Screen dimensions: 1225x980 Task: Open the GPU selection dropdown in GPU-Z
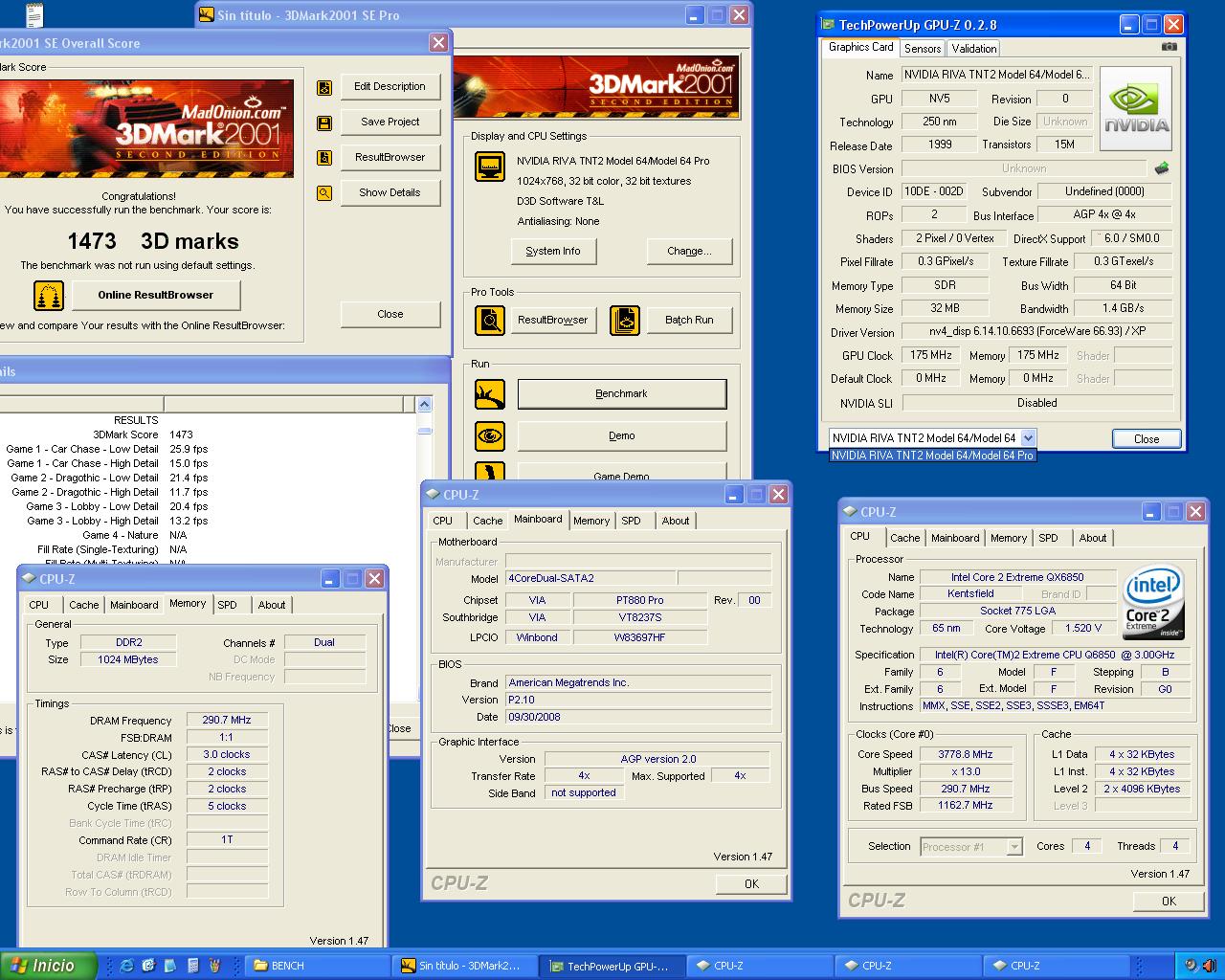pyautogui.click(x=1028, y=438)
